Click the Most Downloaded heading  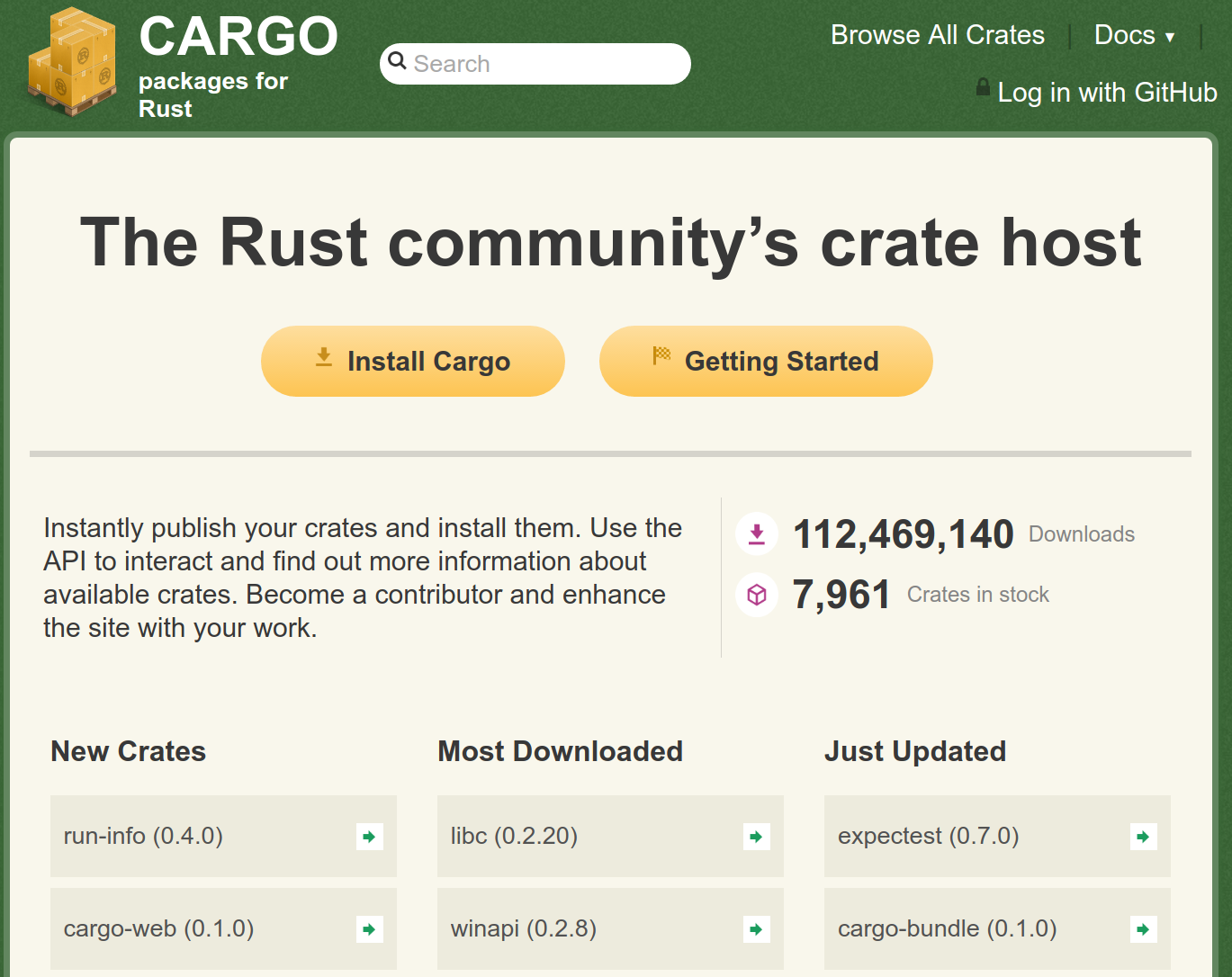[560, 751]
